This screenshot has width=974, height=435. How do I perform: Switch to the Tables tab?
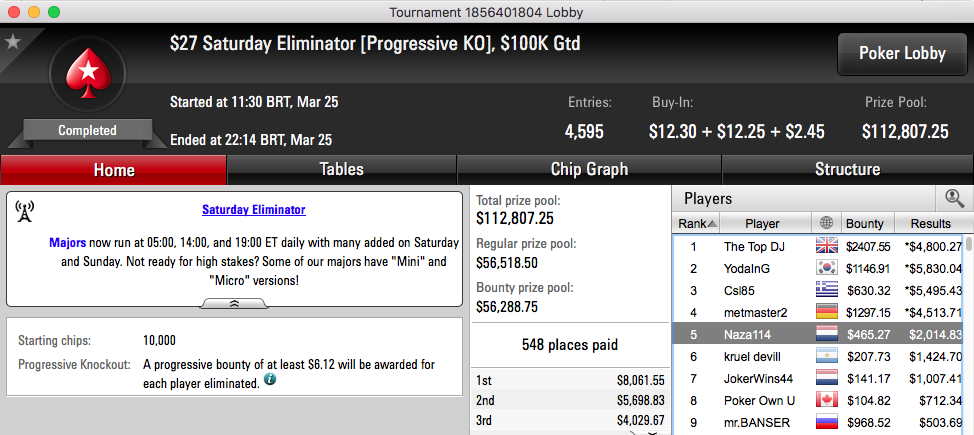coord(342,170)
